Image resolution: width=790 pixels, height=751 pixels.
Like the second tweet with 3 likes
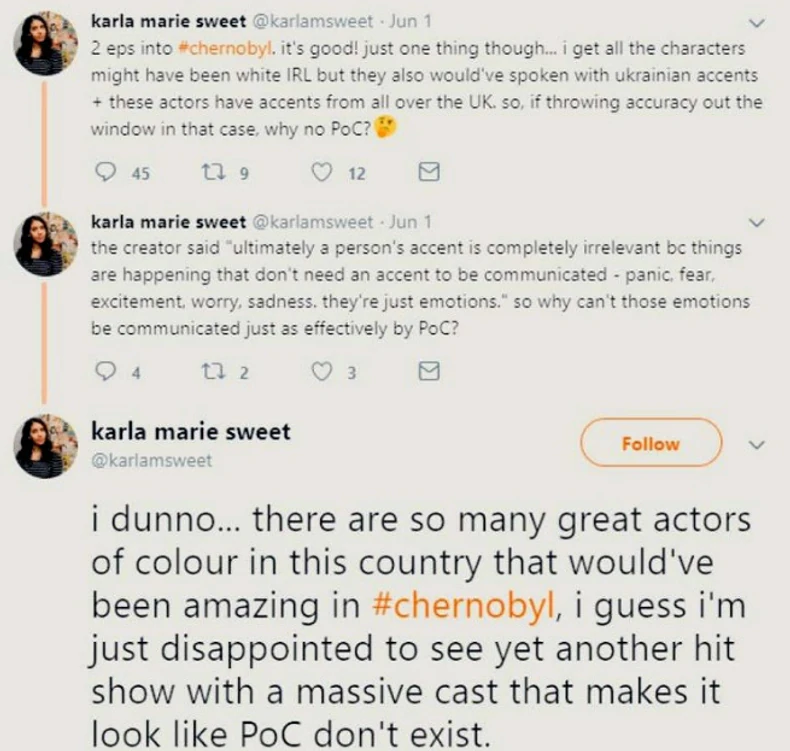pos(322,372)
